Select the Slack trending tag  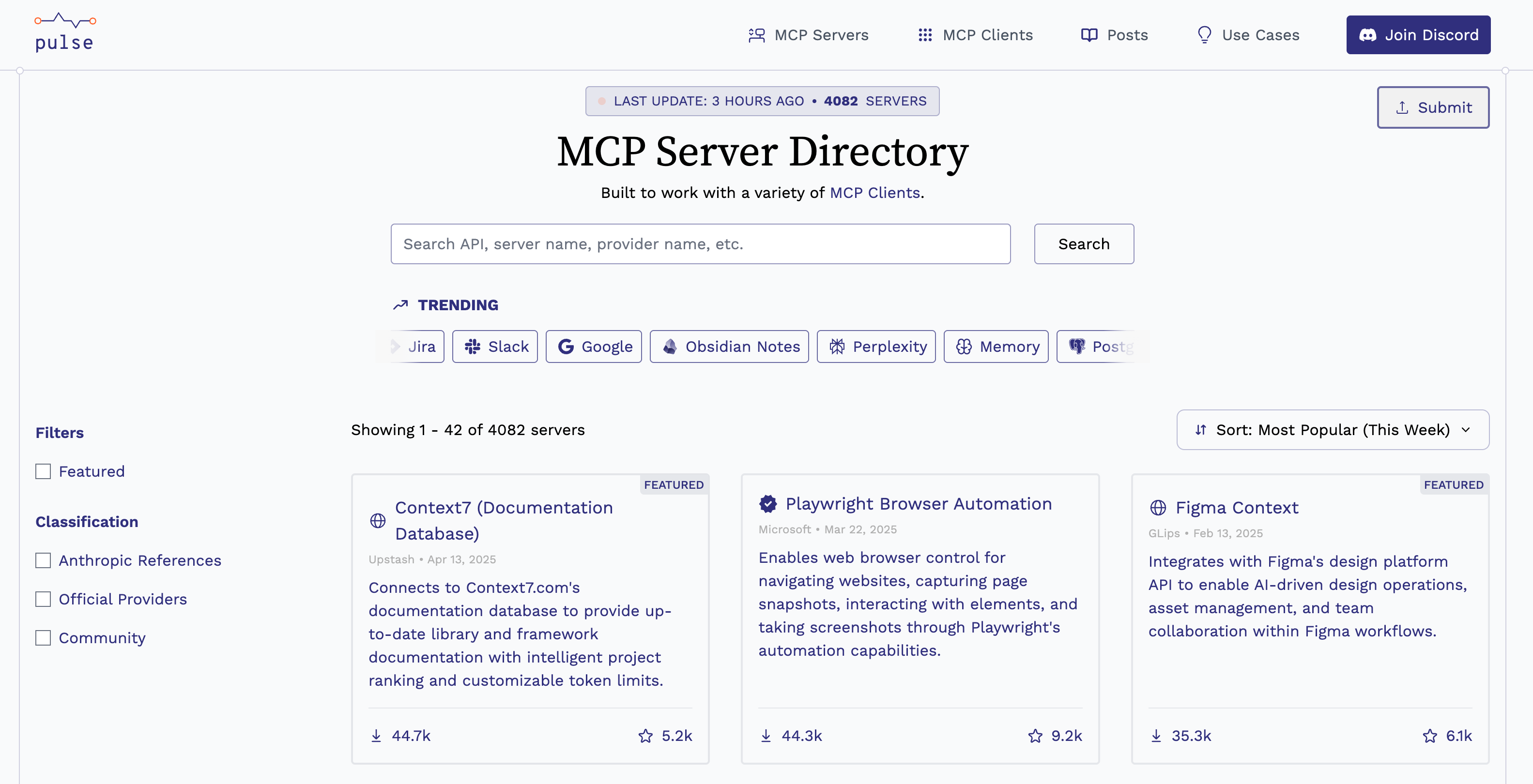[x=495, y=347]
